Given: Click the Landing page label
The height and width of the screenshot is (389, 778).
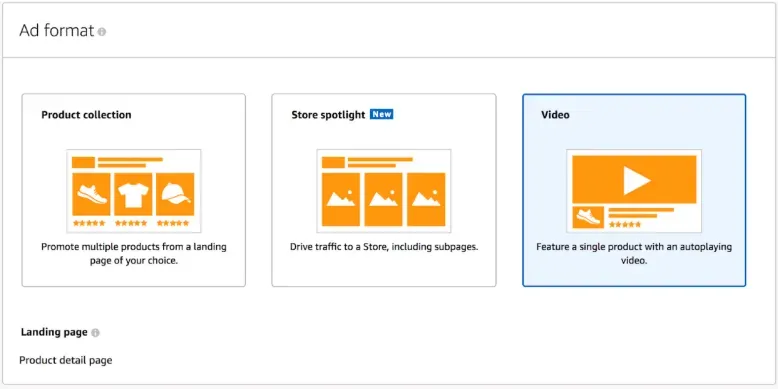Looking at the screenshot, I should (54, 332).
